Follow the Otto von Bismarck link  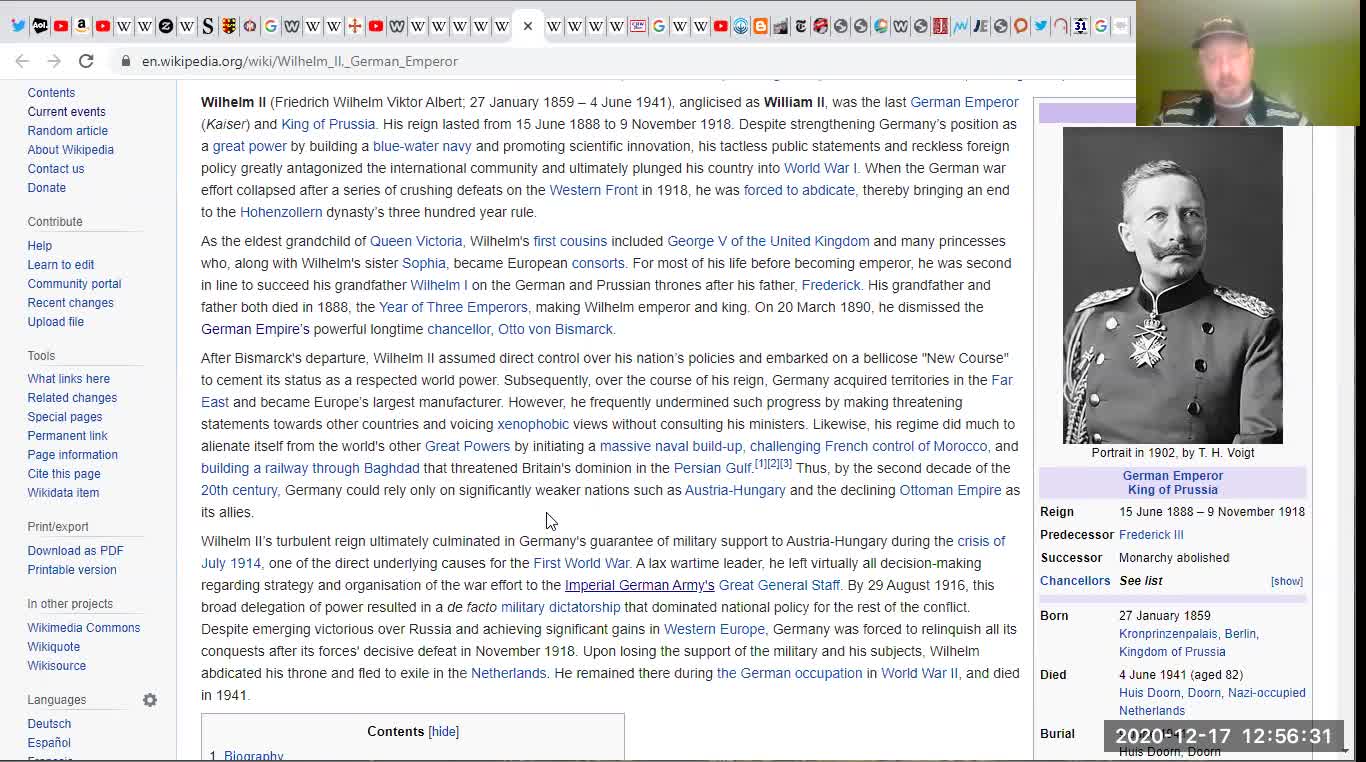(x=555, y=329)
